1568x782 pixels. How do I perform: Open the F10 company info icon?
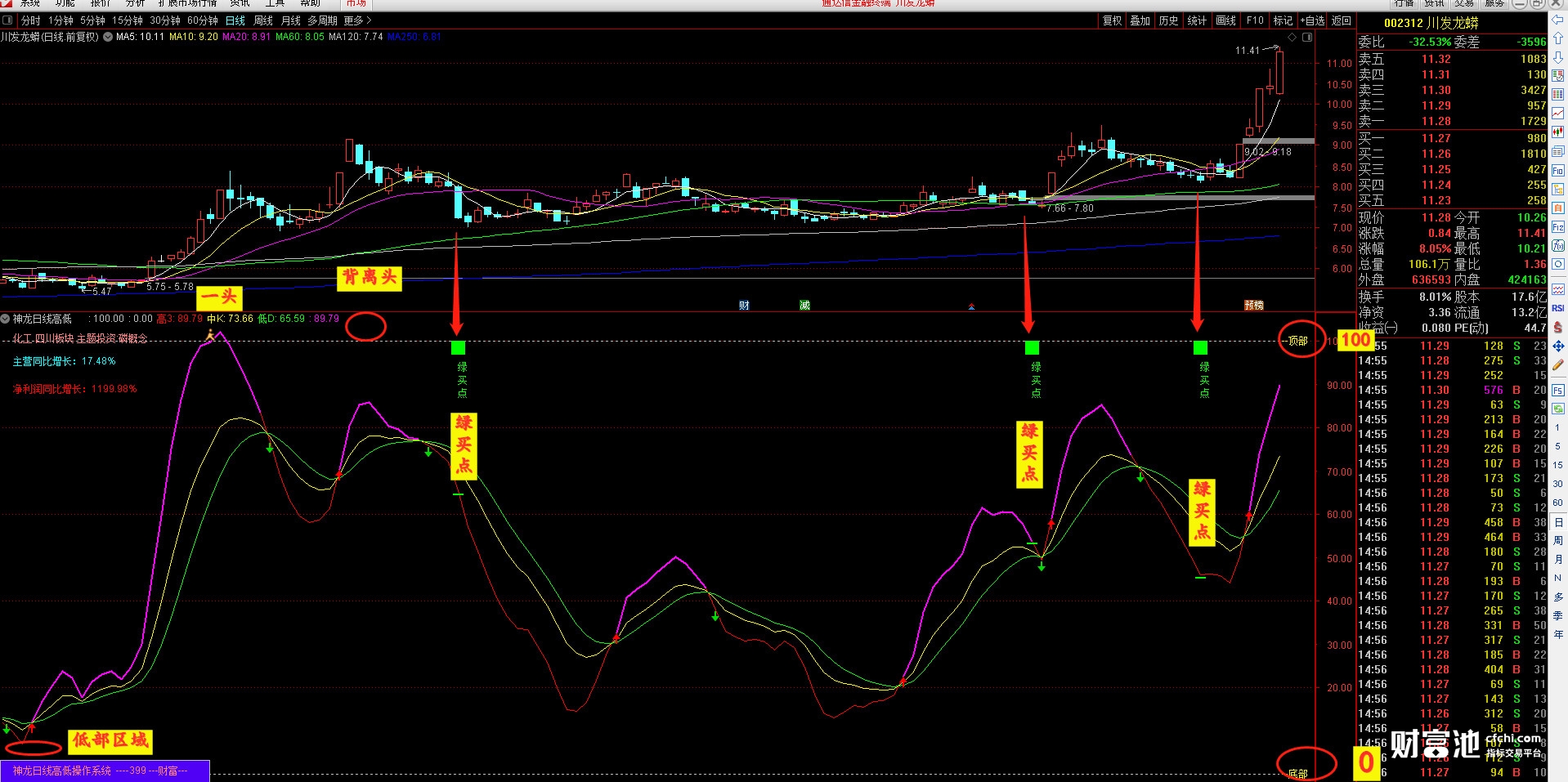click(1558, 171)
